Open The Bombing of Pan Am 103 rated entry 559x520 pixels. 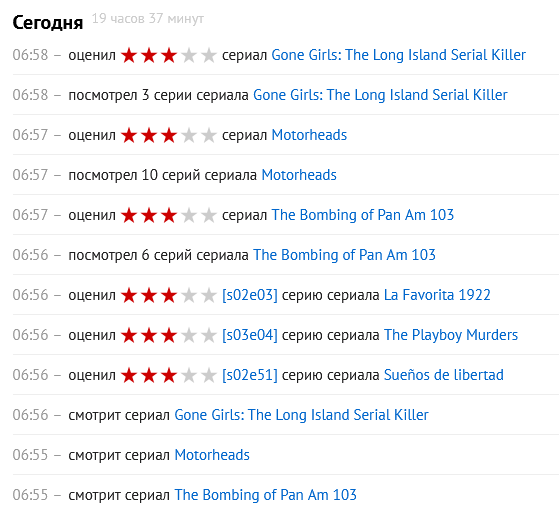(x=363, y=215)
